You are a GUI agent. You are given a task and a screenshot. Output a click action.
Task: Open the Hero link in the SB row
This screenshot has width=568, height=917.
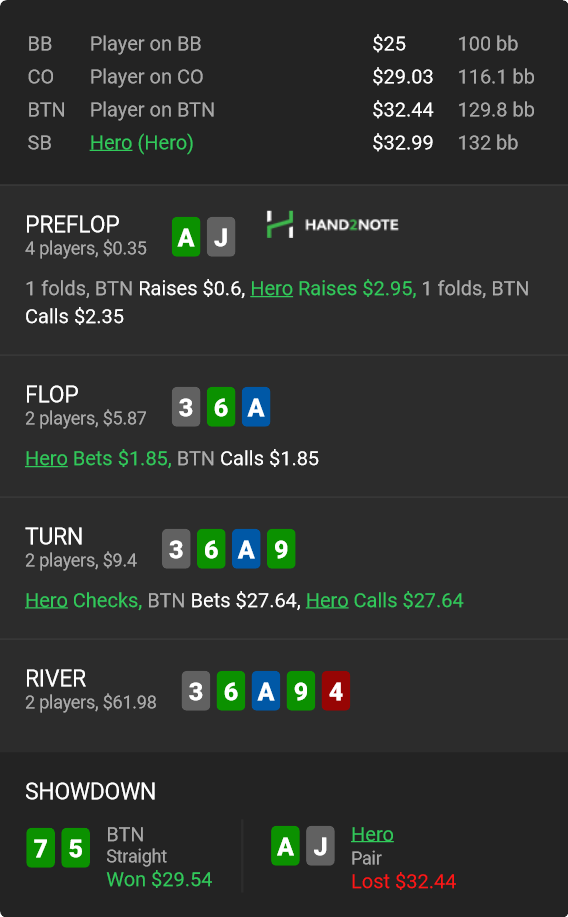[x=111, y=143]
